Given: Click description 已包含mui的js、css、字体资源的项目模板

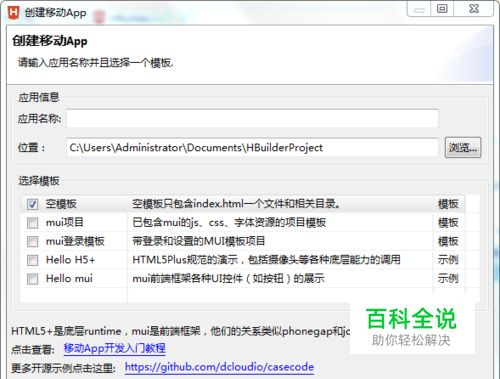Looking at the screenshot, I should pyautogui.click(x=229, y=222).
